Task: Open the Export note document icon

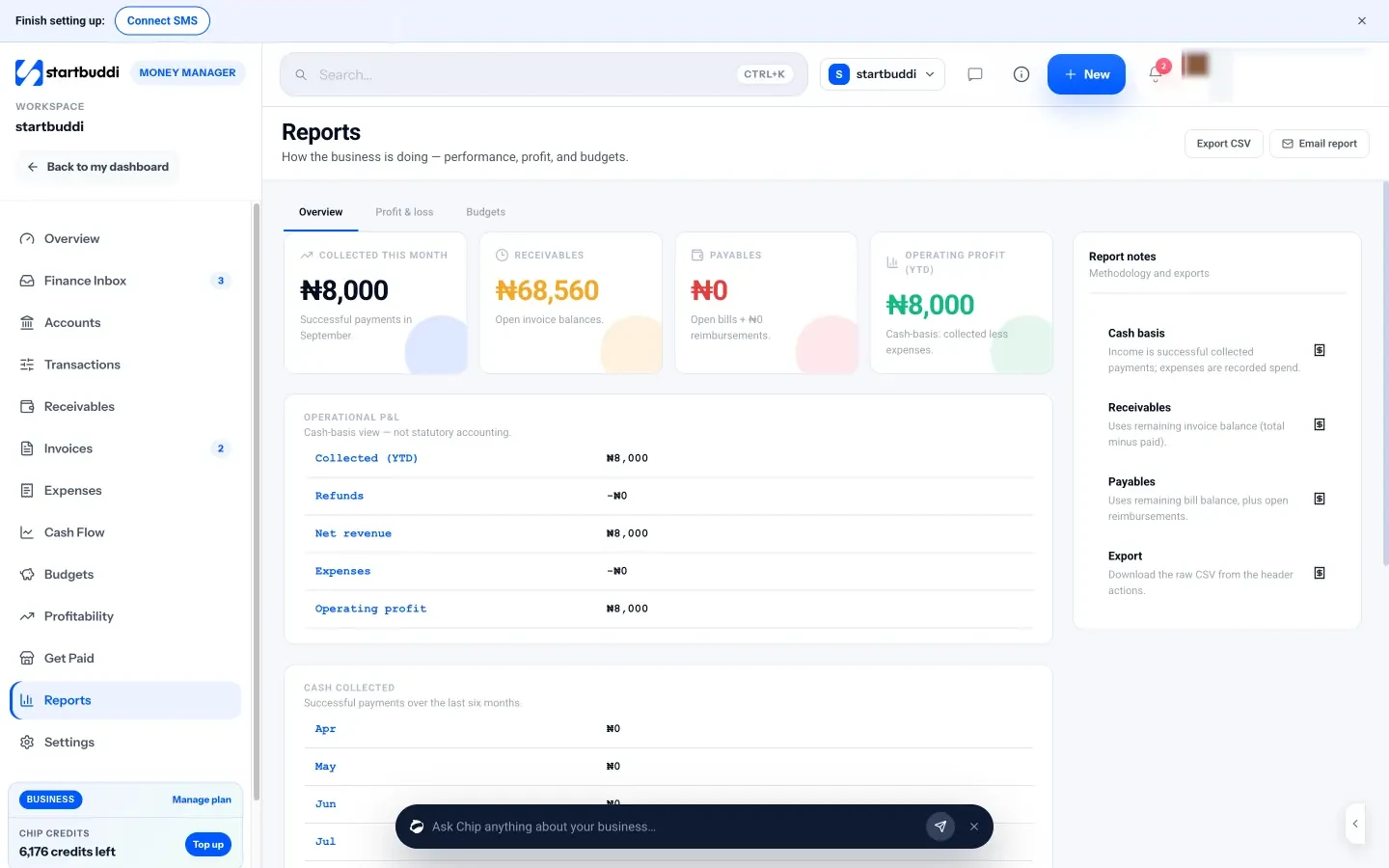Action: pyautogui.click(x=1320, y=573)
